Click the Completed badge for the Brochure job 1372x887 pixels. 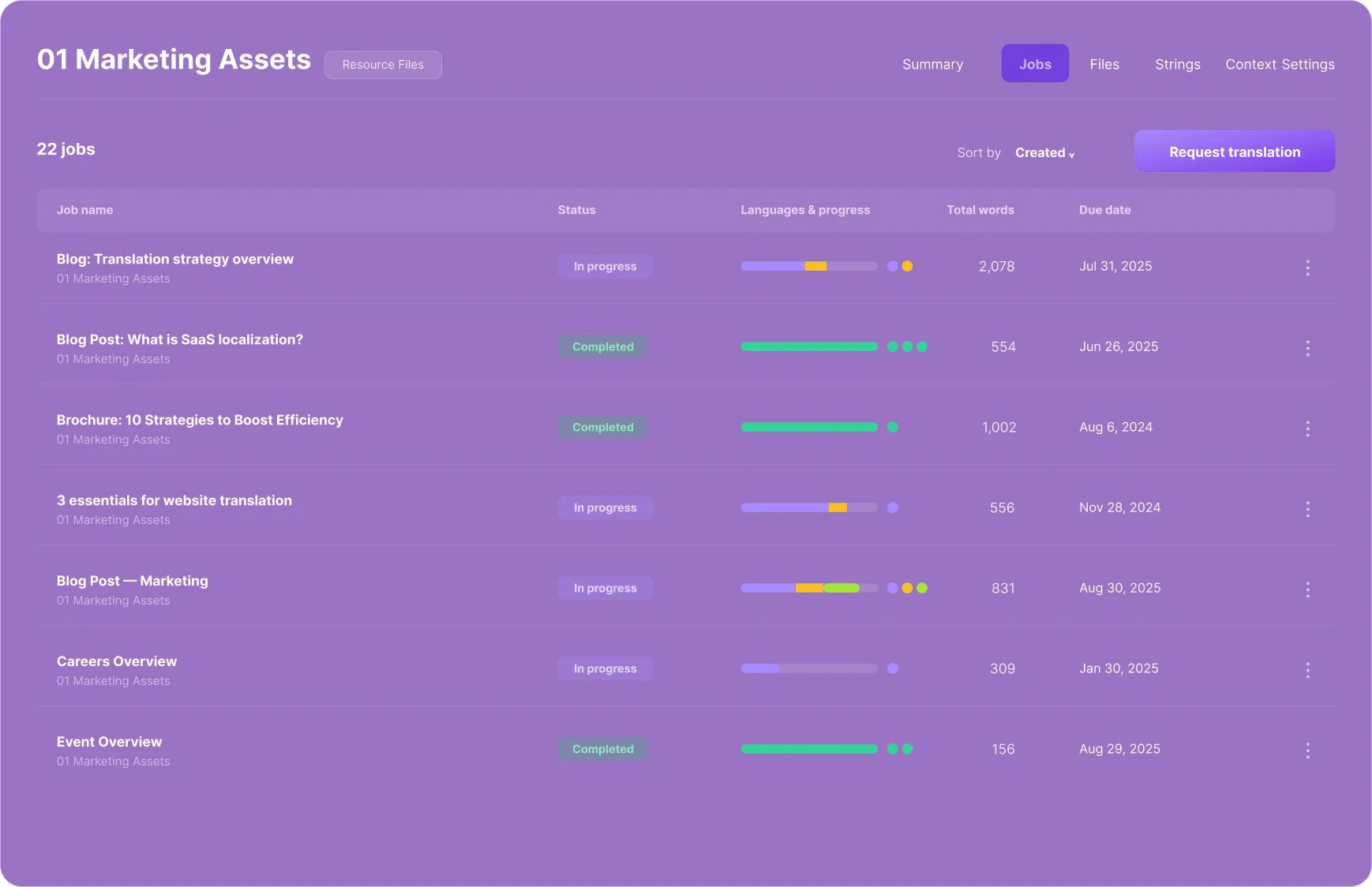[603, 427]
